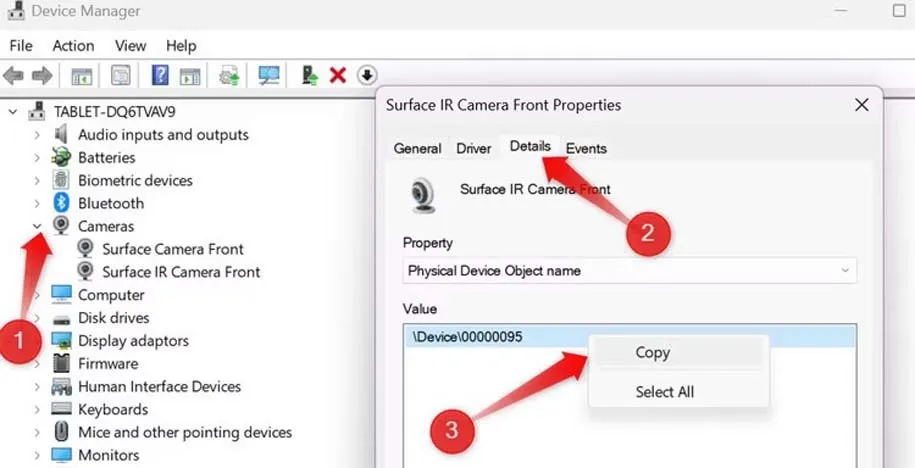915x468 pixels.
Task: Click the add driver green arrow icon
Action: (310, 76)
